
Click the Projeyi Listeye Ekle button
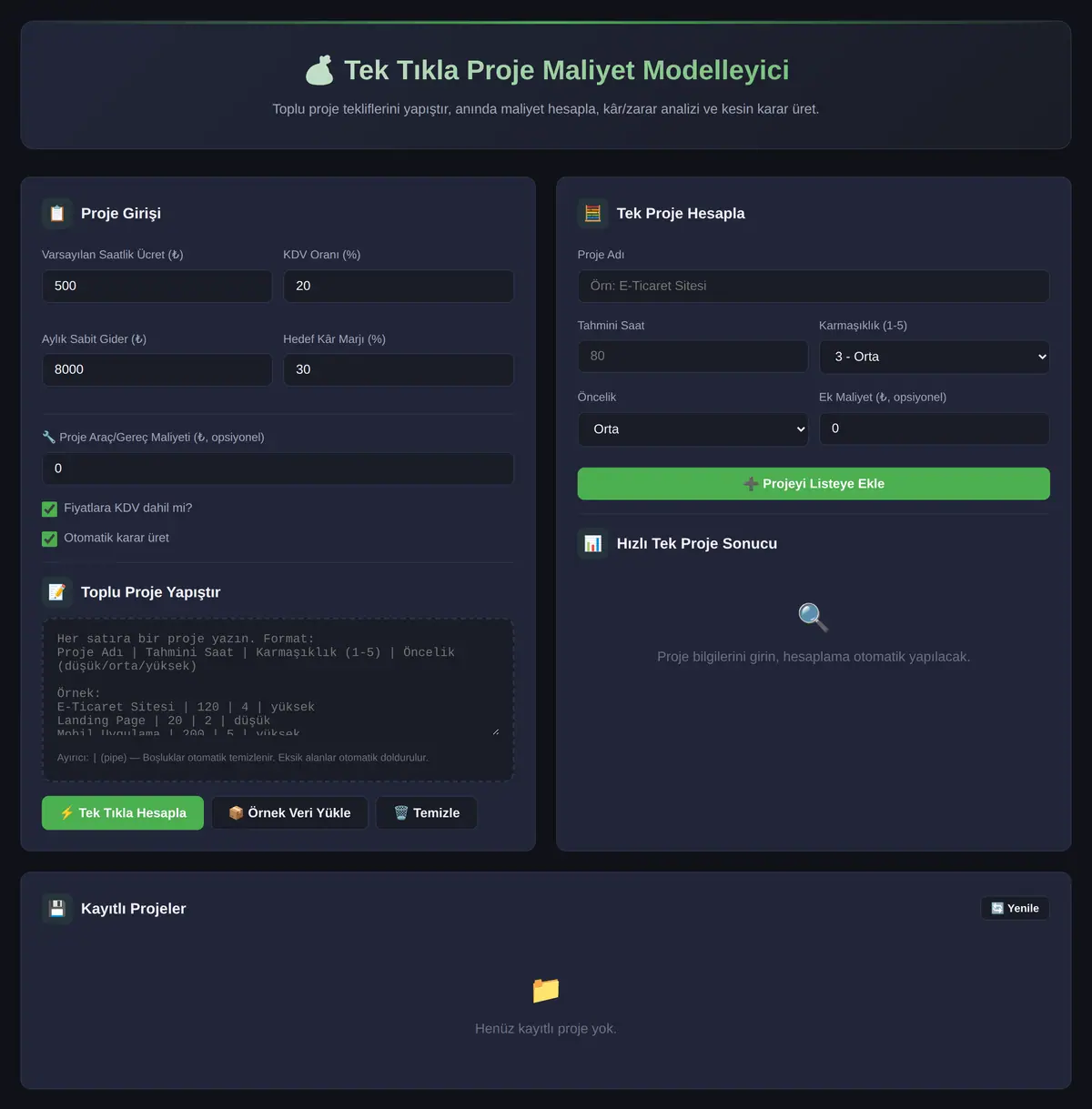pyautogui.click(x=814, y=484)
